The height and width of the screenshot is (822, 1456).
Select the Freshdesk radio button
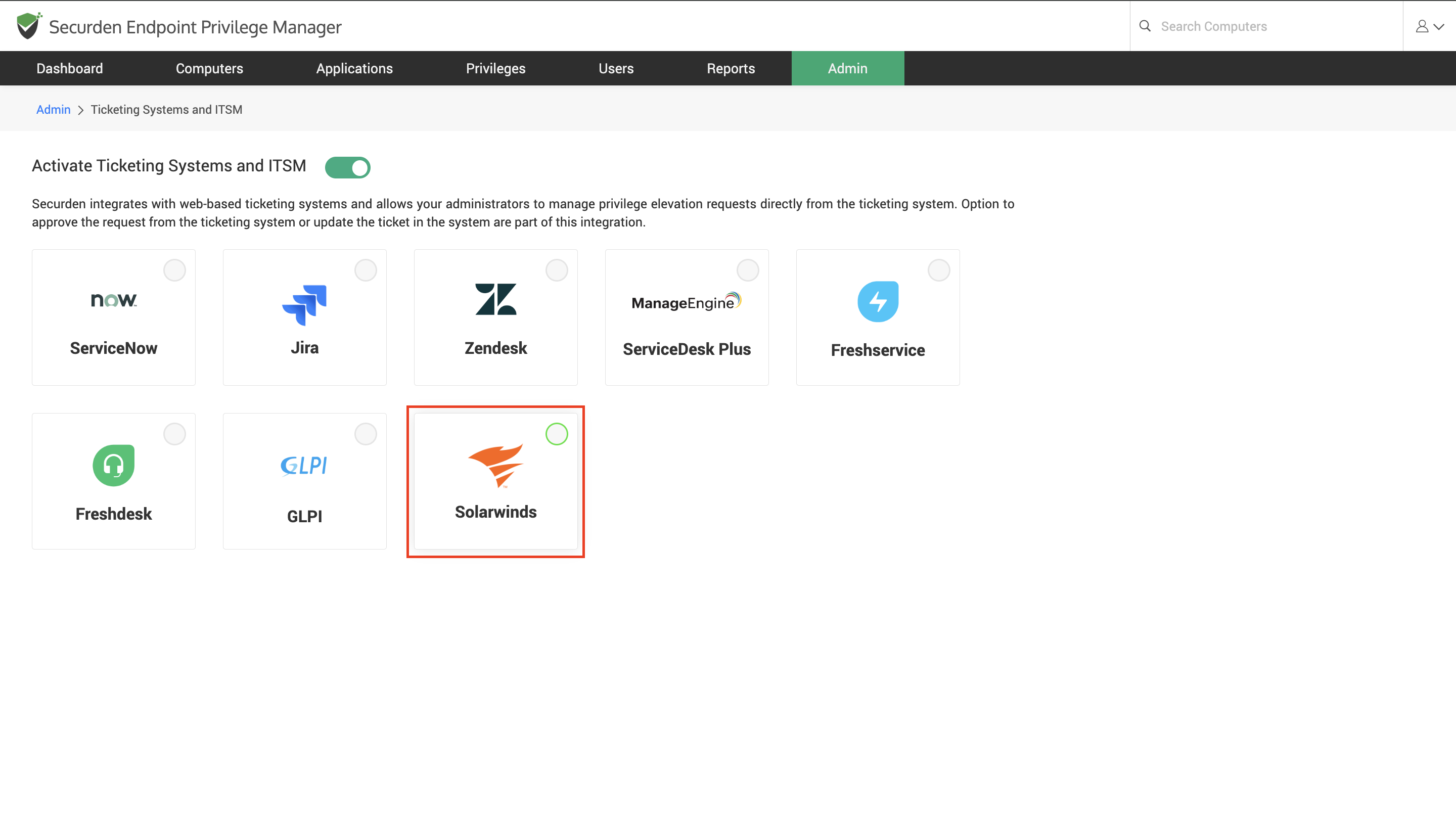[174, 434]
